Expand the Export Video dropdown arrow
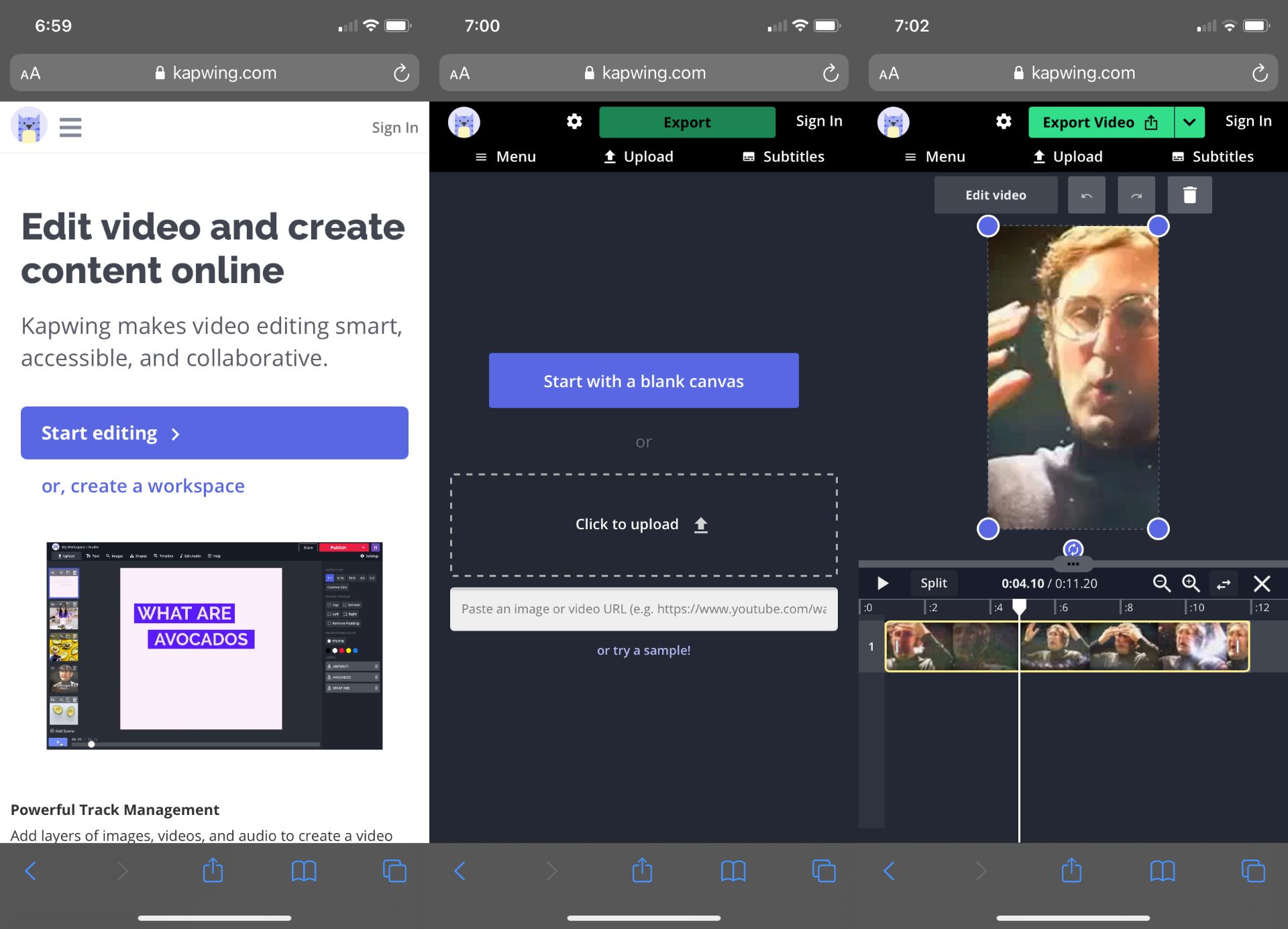The image size is (1288, 929). click(x=1189, y=122)
